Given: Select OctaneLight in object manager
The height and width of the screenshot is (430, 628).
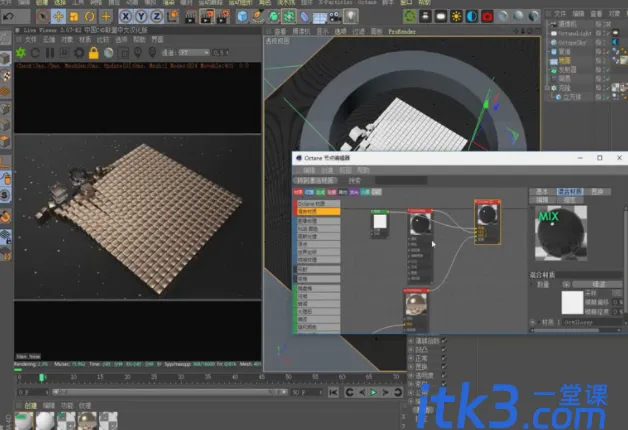Looking at the screenshot, I should click(575, 33).
